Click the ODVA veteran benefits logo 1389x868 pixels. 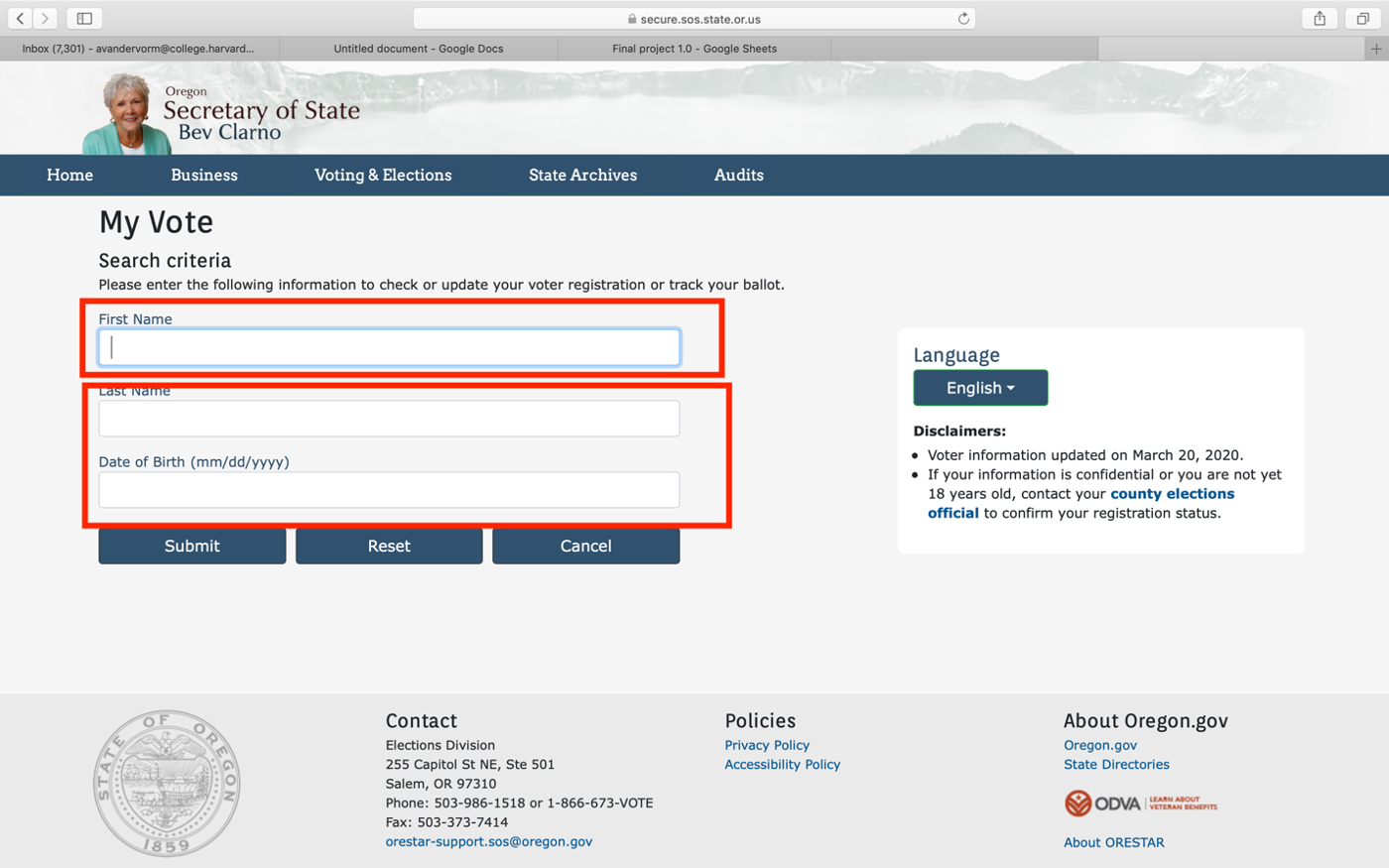[x=1140, y=804]
